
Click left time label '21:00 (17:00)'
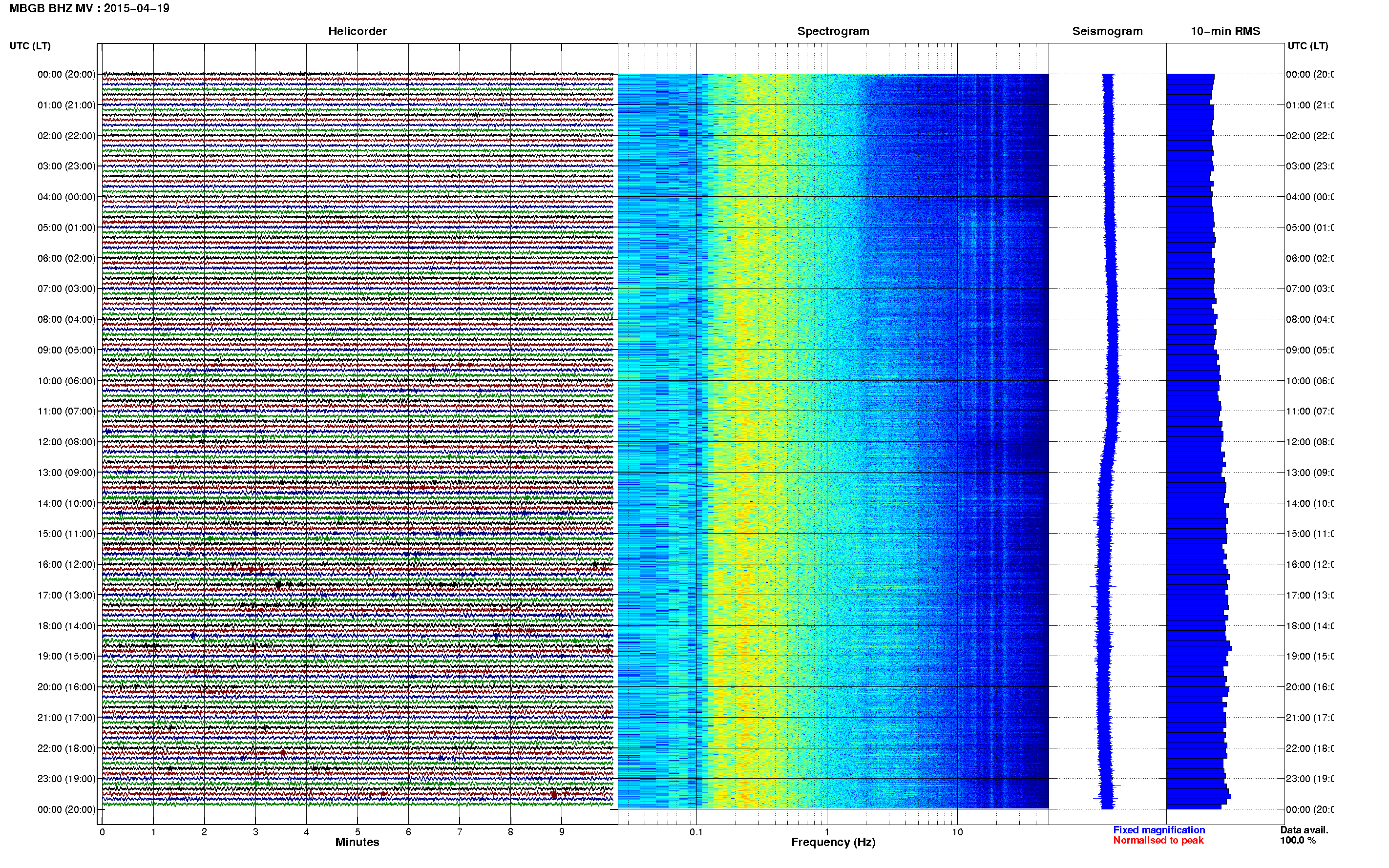click(x=66, y=718)
